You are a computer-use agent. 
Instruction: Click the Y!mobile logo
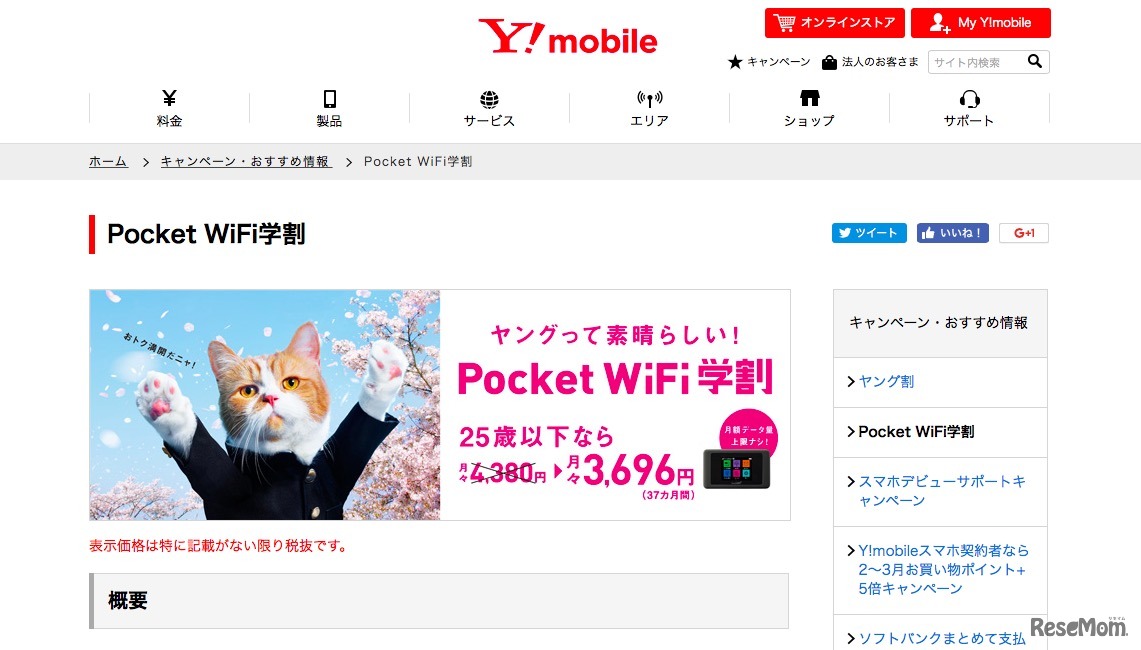tap(568, 37)
